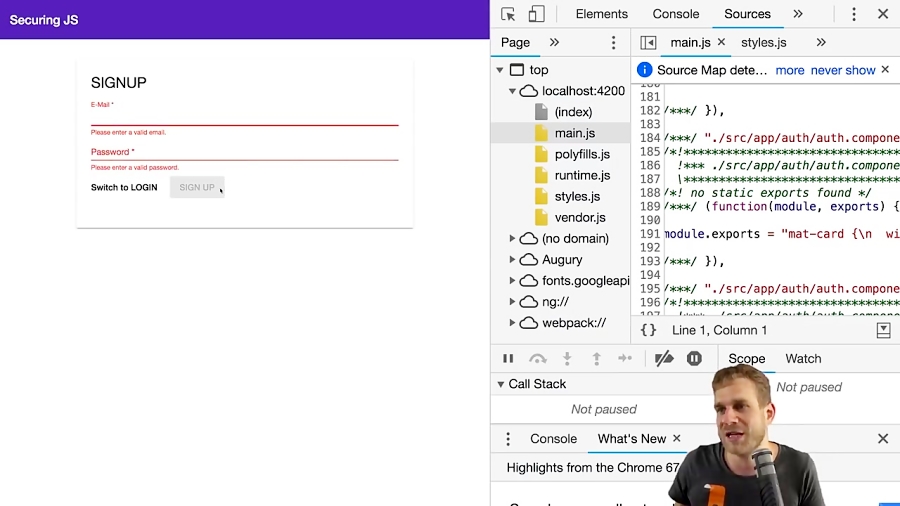
Task: Click the 'never show' link
Action: (843, 70)
